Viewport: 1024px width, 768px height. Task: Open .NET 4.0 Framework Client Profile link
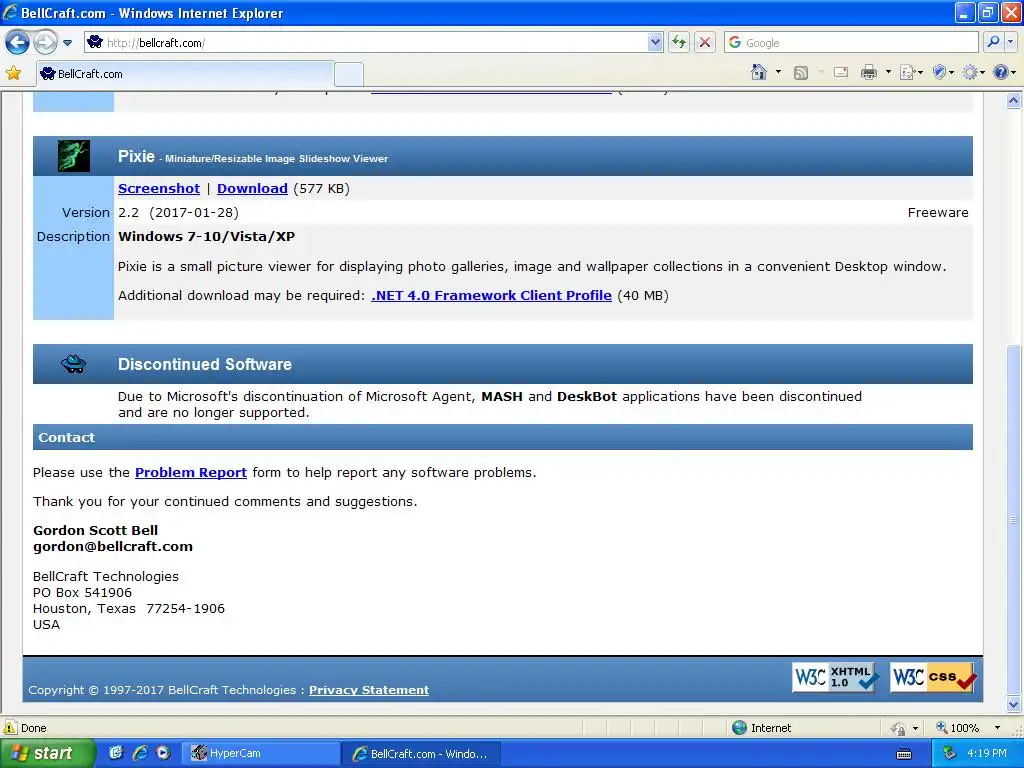pyautogui.click(x=491, y=296)
